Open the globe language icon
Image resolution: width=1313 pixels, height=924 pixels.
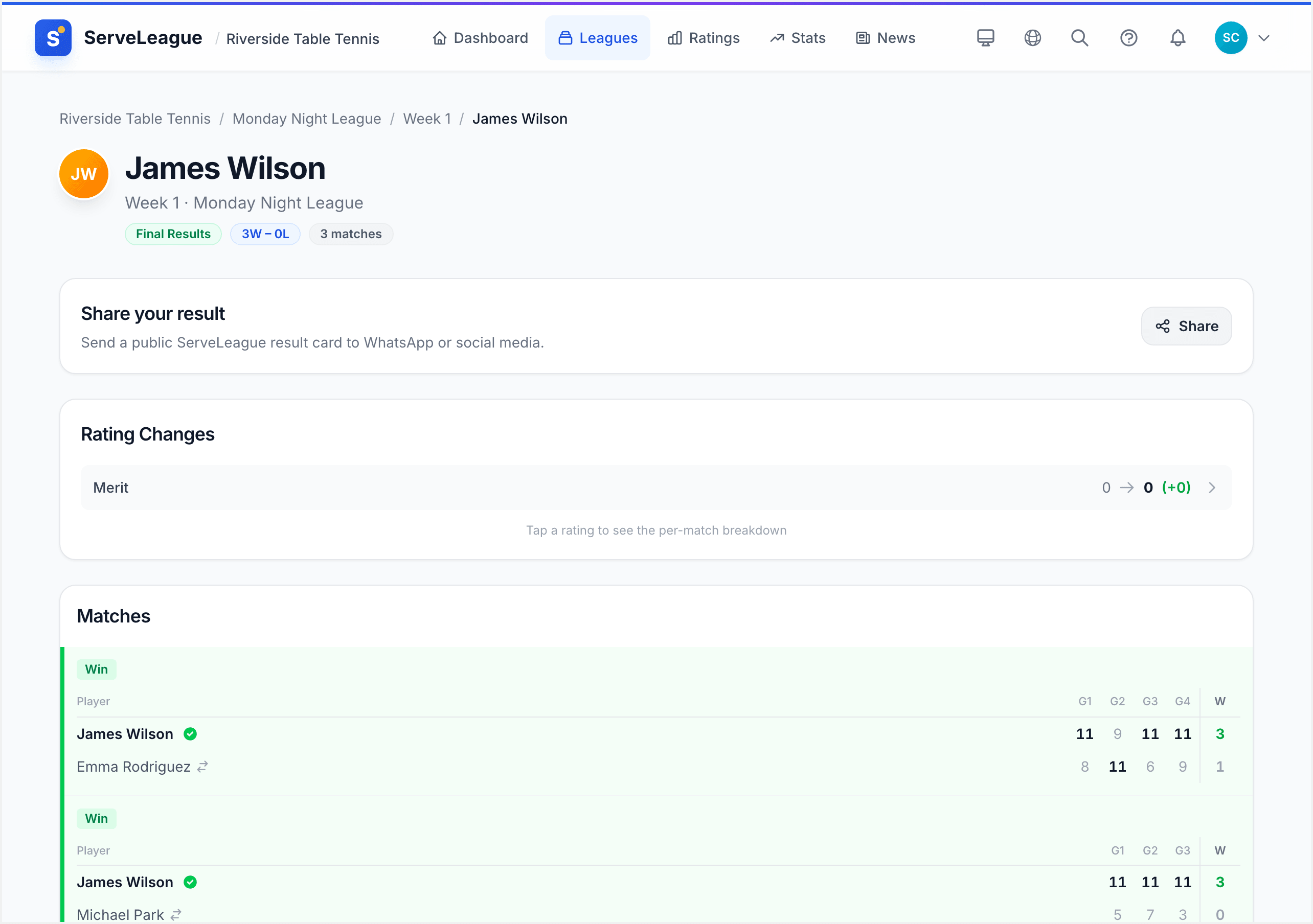(1033, 38)
